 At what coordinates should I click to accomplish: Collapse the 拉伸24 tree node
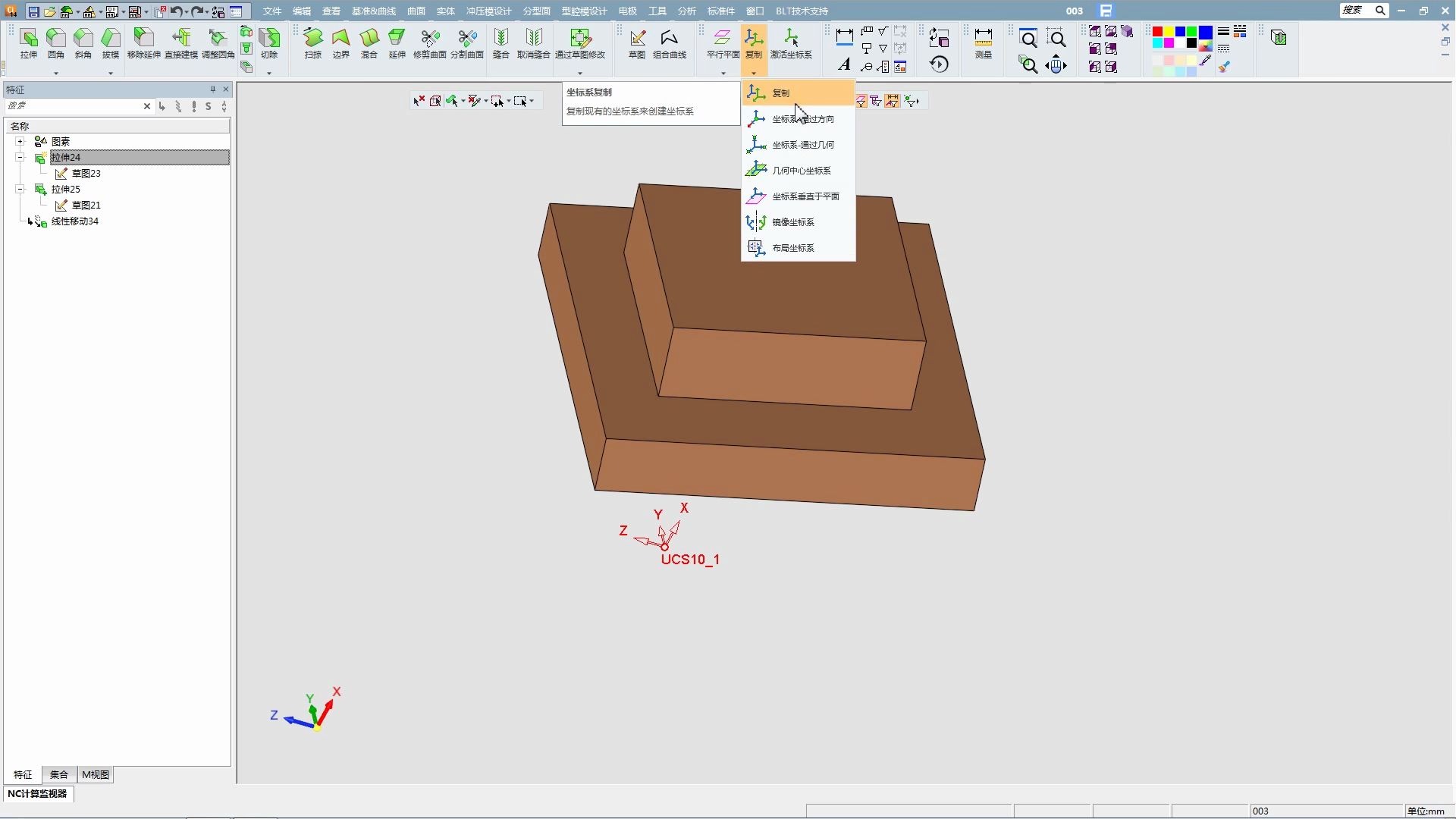coord(20,157)
